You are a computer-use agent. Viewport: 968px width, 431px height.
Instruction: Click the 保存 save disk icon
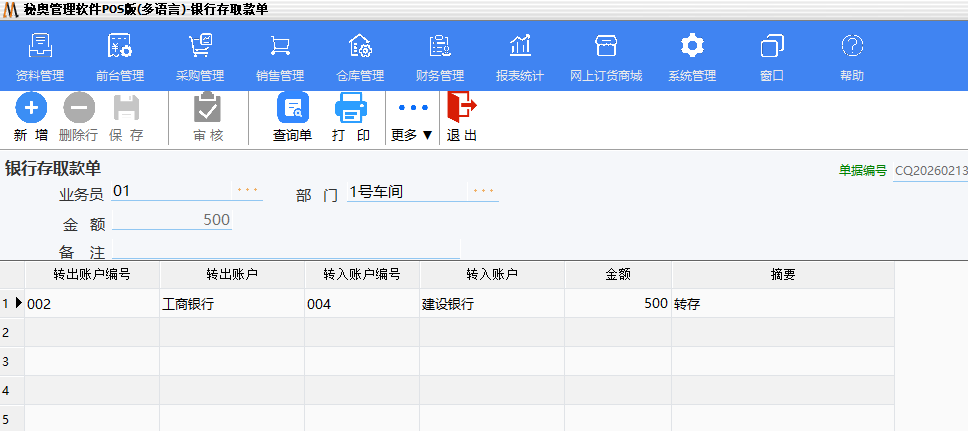pos(126,108)
